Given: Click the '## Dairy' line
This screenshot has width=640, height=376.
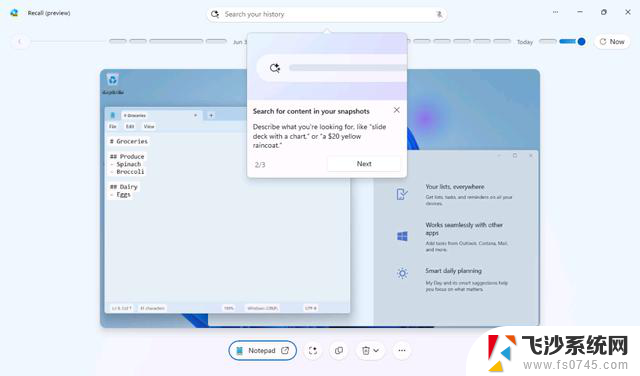Looking at the screenshot, I should click(x=124, y=187).
